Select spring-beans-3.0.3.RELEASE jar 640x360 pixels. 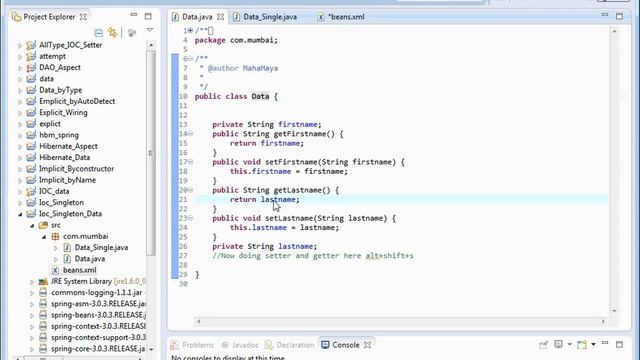98,315
